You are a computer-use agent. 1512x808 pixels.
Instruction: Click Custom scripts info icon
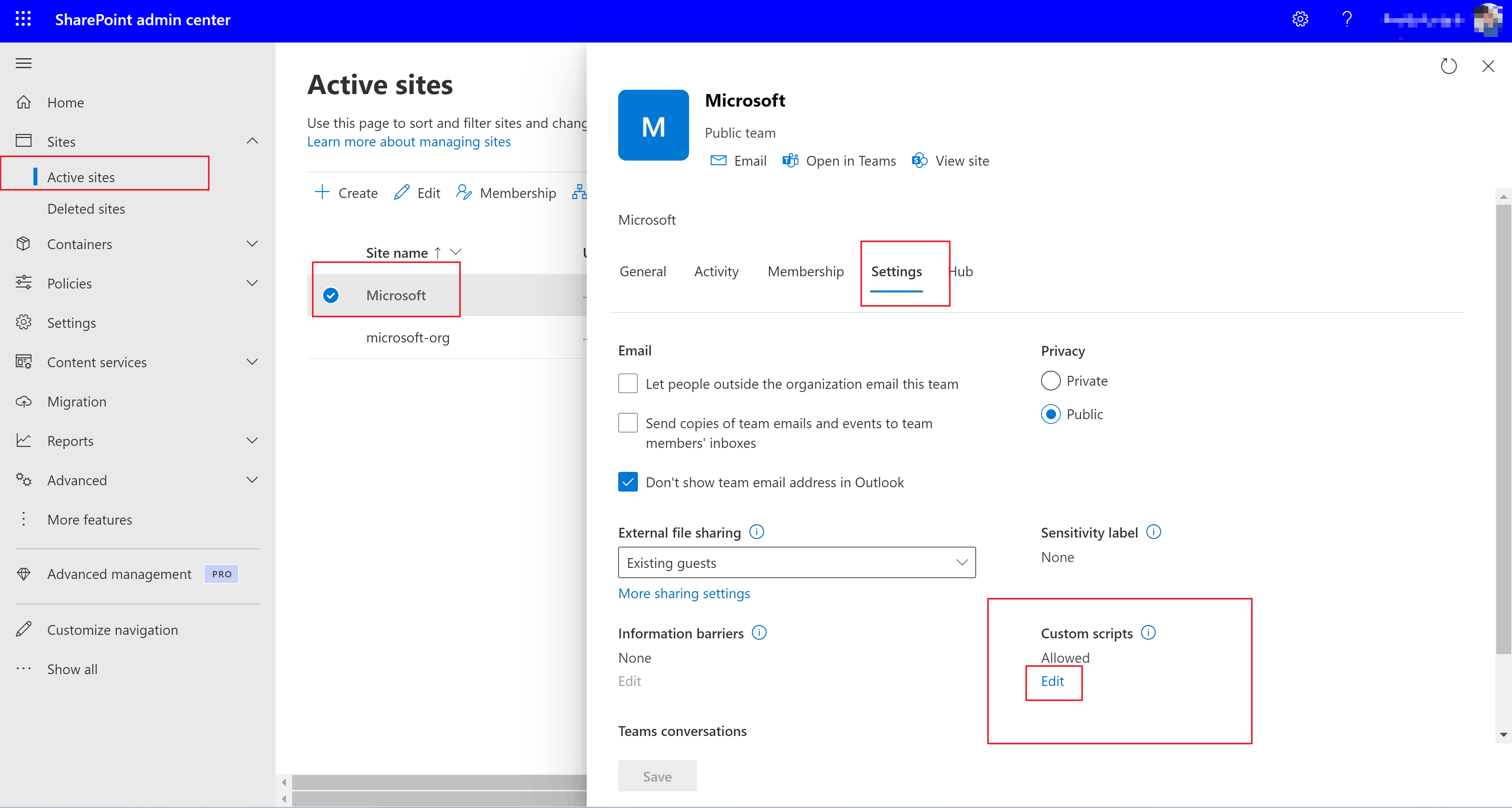pos(1148,632)
